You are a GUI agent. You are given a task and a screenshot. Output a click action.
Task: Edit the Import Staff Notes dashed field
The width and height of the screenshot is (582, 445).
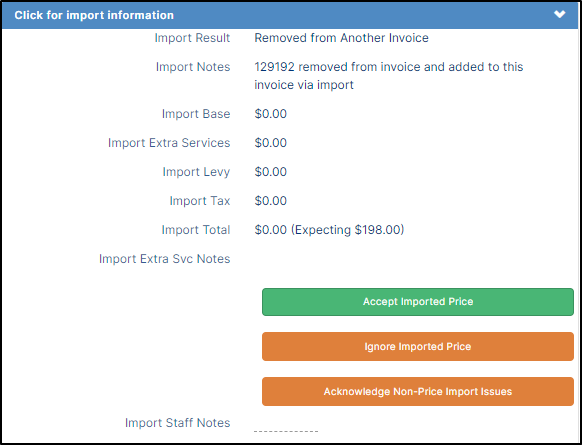[286, 429]
